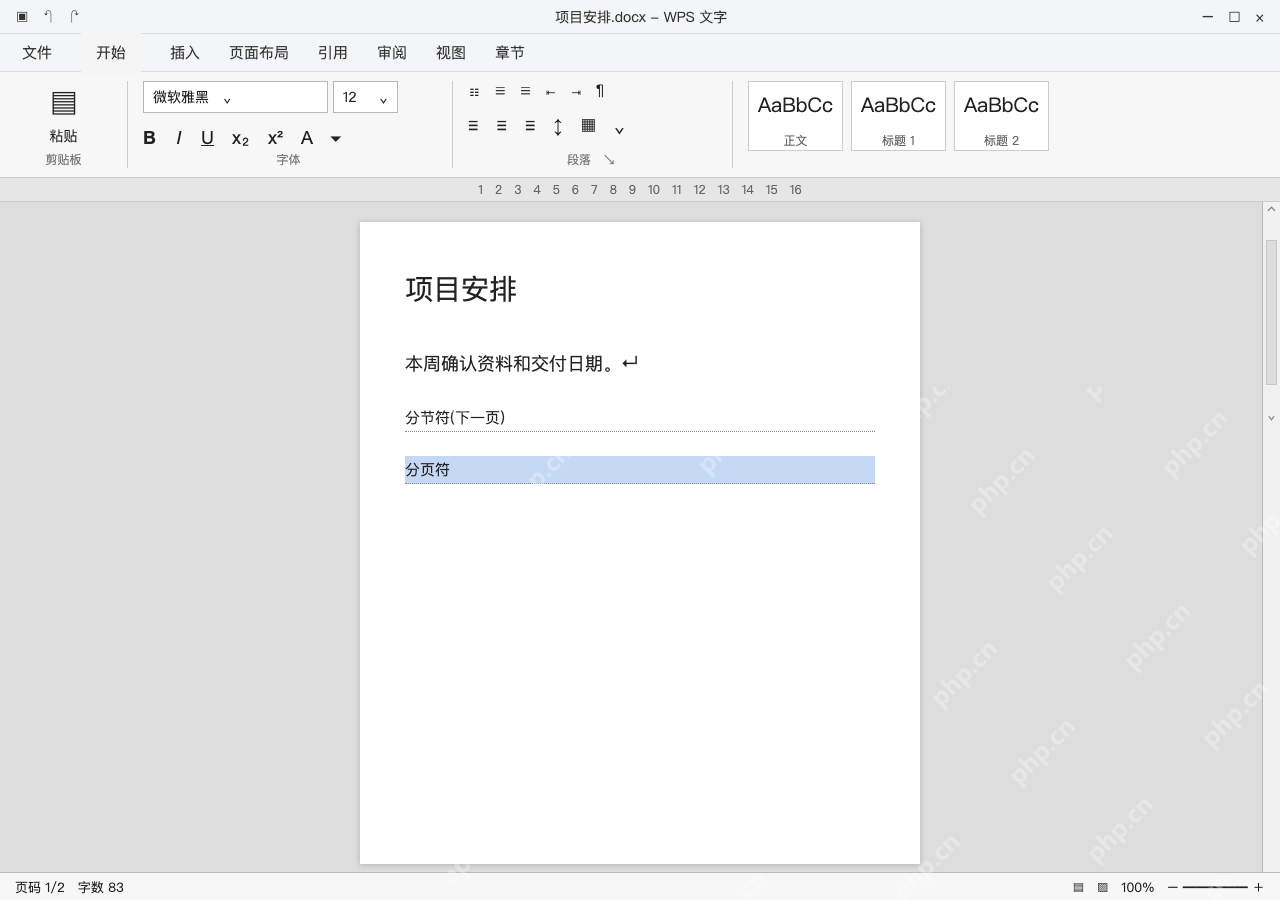Click the vertical scrollbar's down arrow
This screenshot has width=1280, height=900.
tap(1271, 418)
